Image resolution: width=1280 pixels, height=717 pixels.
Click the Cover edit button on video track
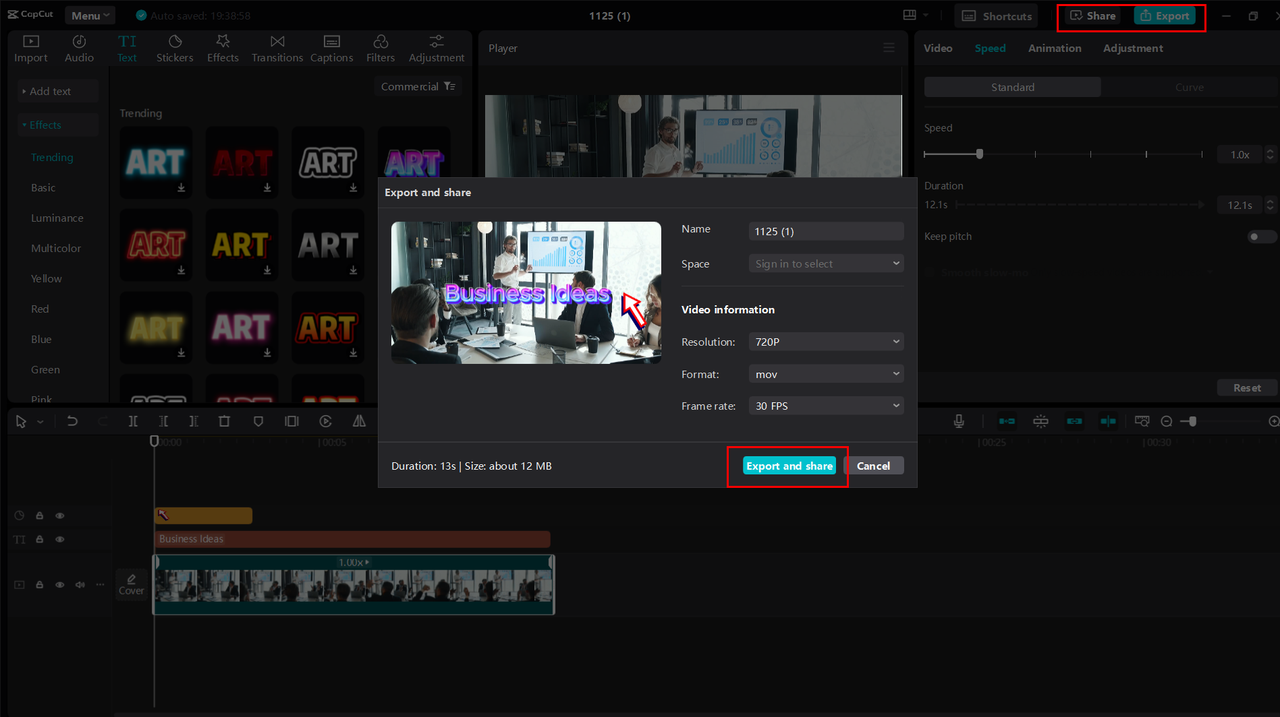pyautogui.click(x=132, y=584)
